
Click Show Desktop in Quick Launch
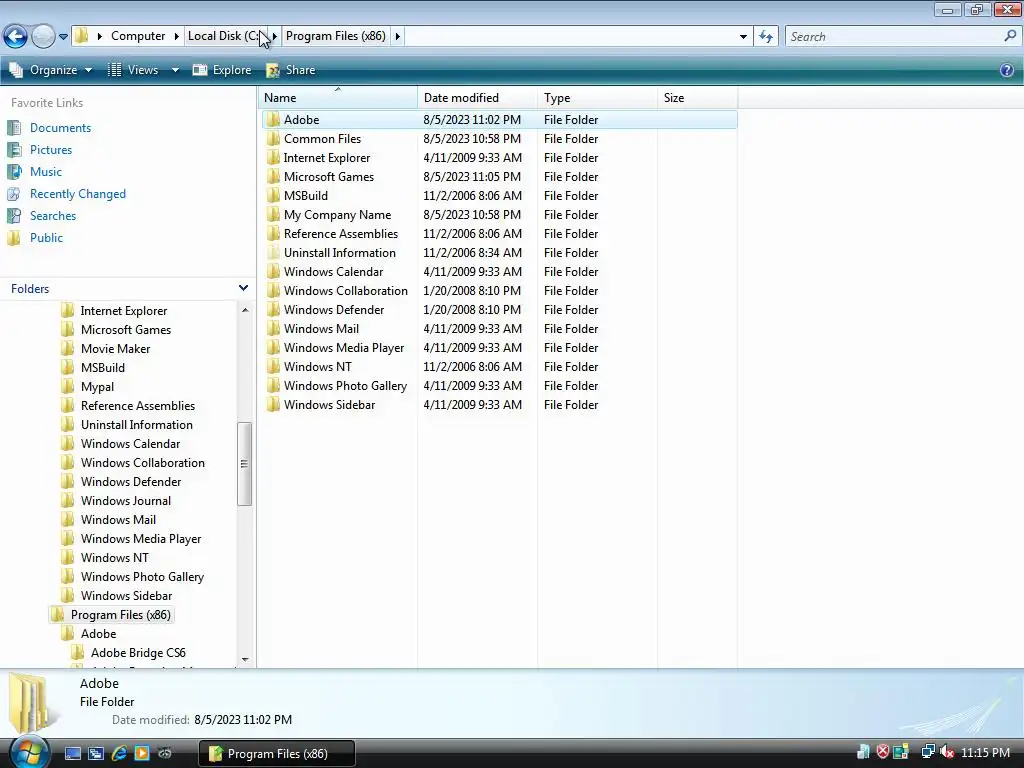coord(72,754)
